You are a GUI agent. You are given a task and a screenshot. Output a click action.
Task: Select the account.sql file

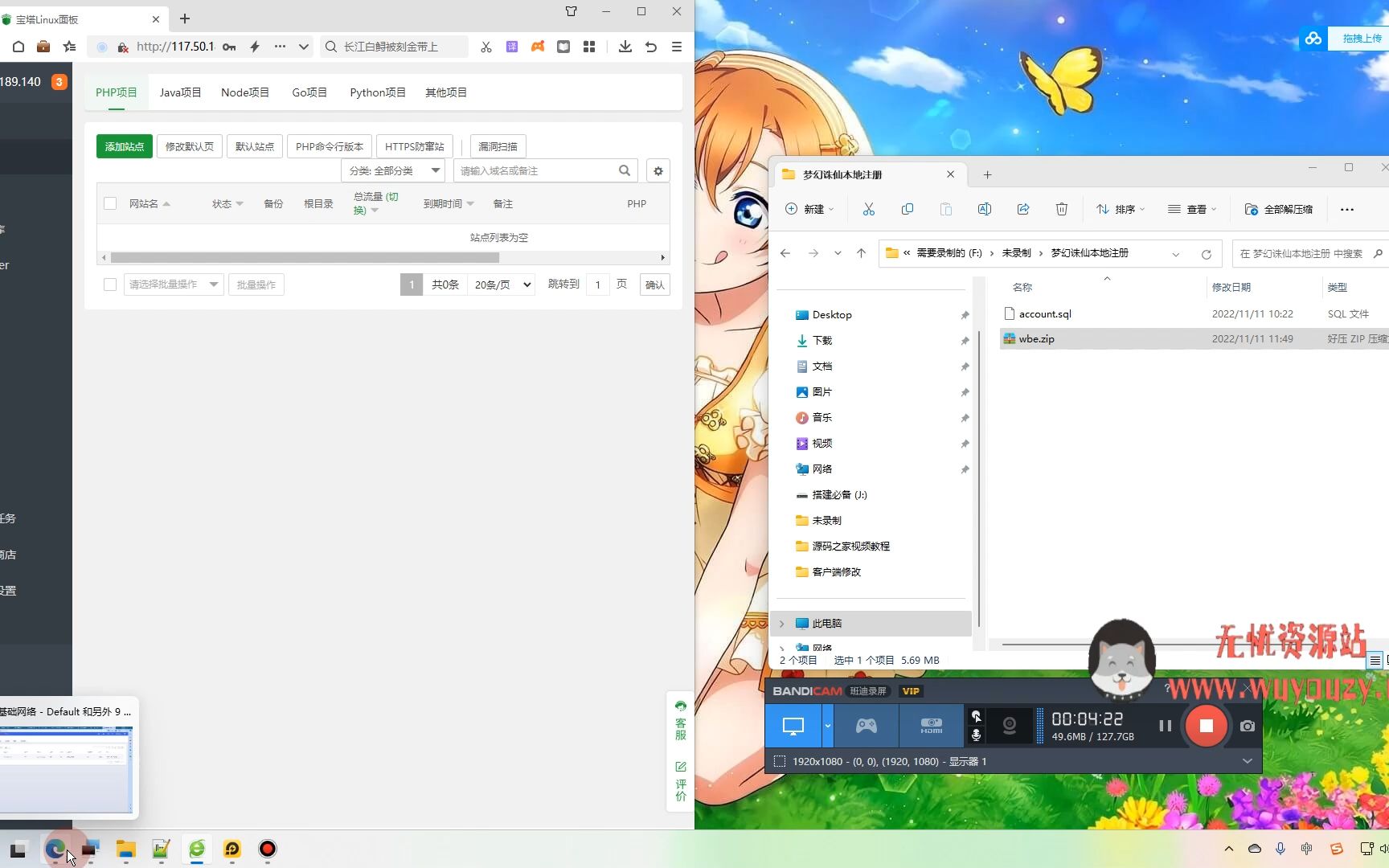pos(1045,314)
